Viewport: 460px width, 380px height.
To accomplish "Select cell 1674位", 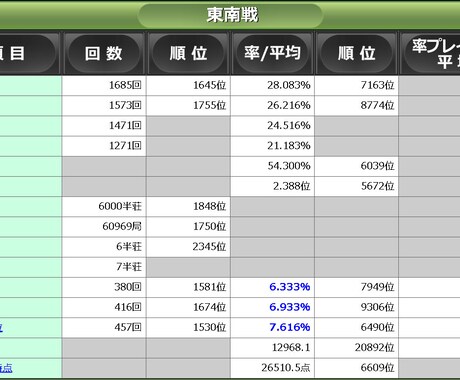I will pyautogui.click(x=188, y=307).
